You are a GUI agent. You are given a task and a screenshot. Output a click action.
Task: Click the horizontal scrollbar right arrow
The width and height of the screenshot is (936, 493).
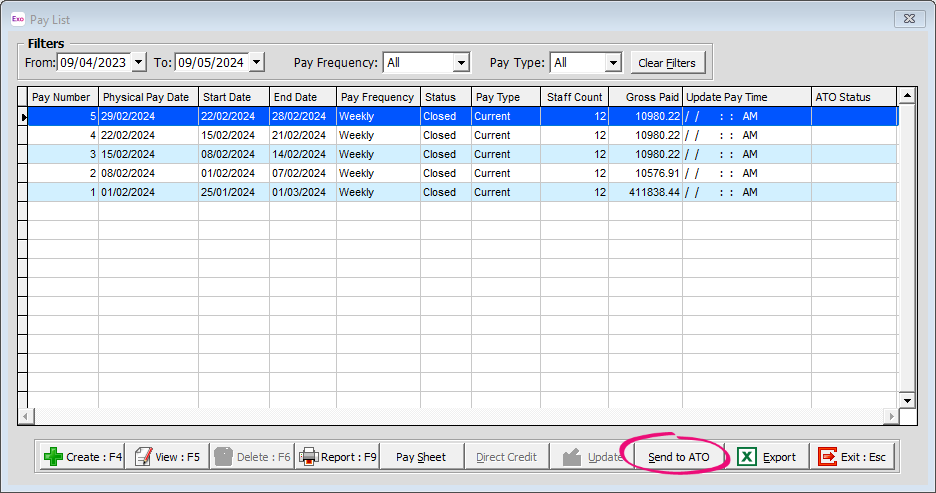890,416
